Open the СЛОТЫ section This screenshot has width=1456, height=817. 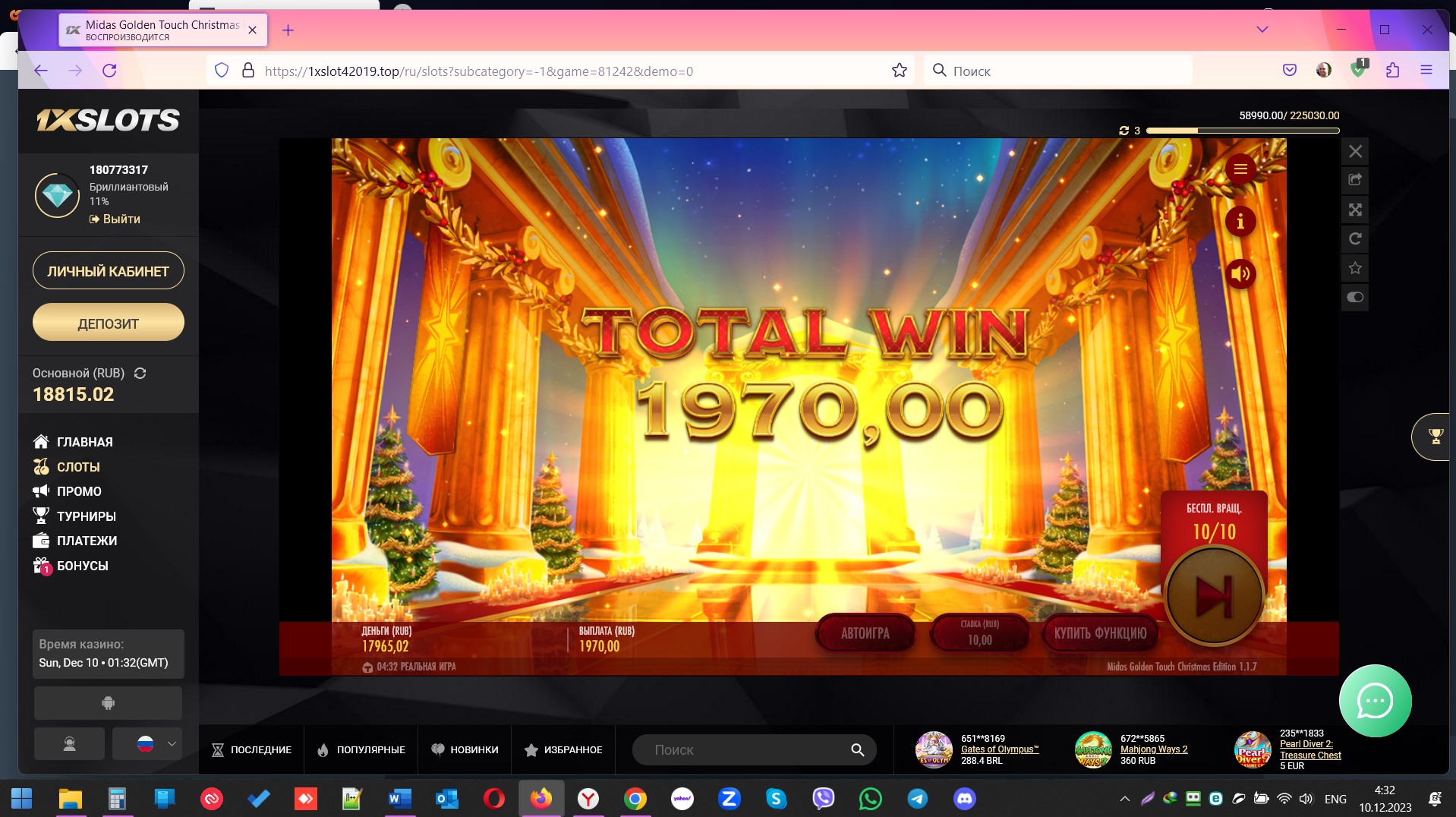tap(66, 467)
